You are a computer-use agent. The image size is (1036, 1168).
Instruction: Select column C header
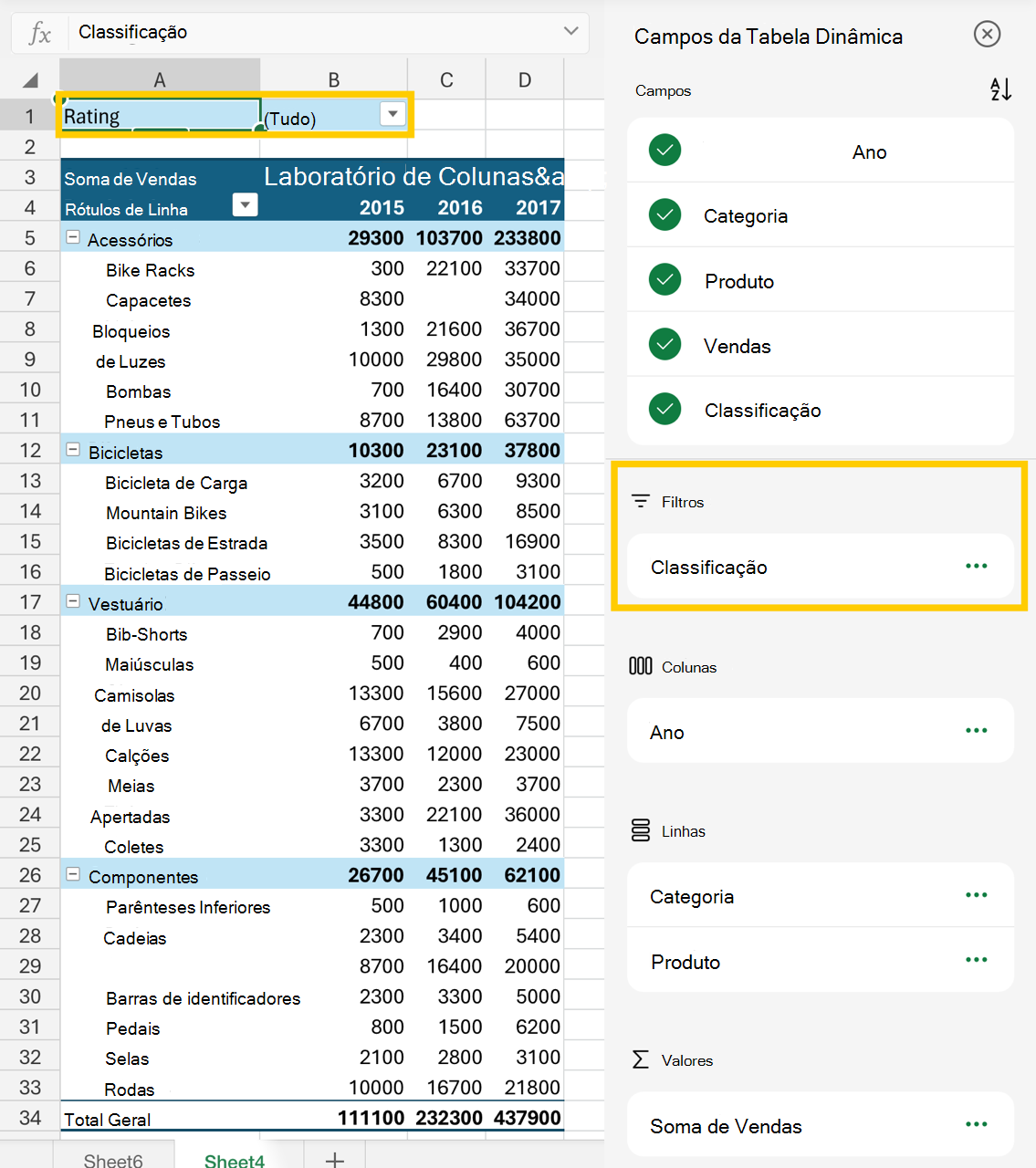[446, 80]
